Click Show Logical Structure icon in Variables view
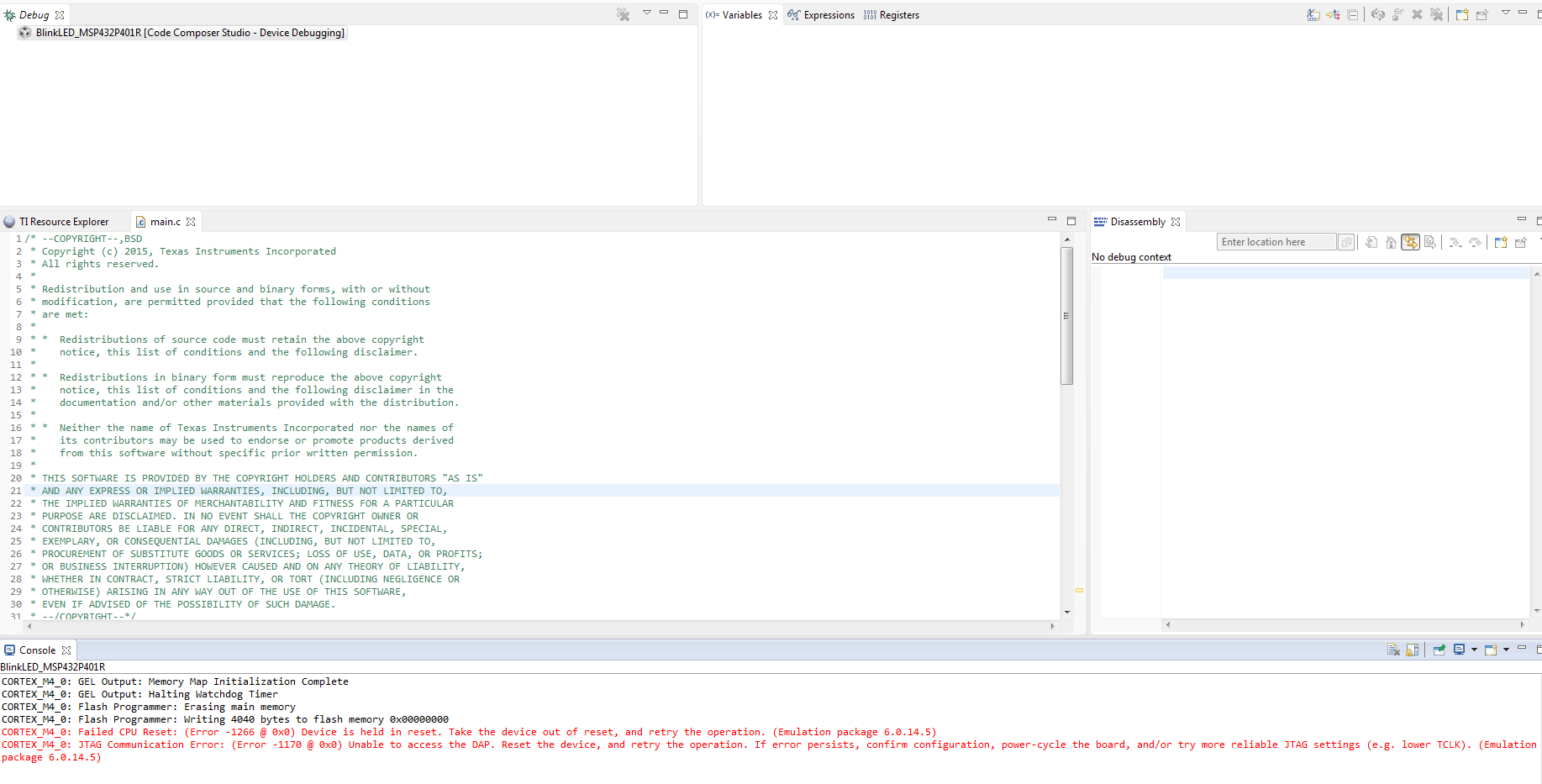This screenshot has width=1542, height=784. 1333,14
